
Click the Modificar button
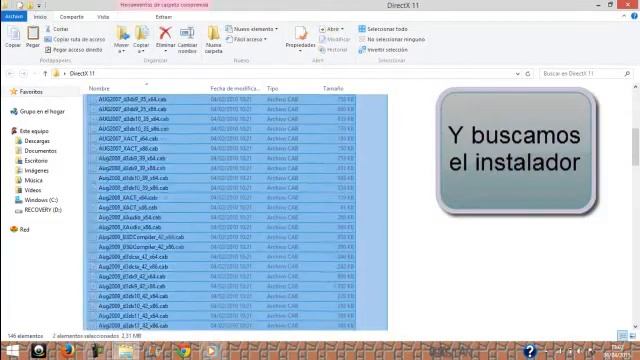pos(335,39)
